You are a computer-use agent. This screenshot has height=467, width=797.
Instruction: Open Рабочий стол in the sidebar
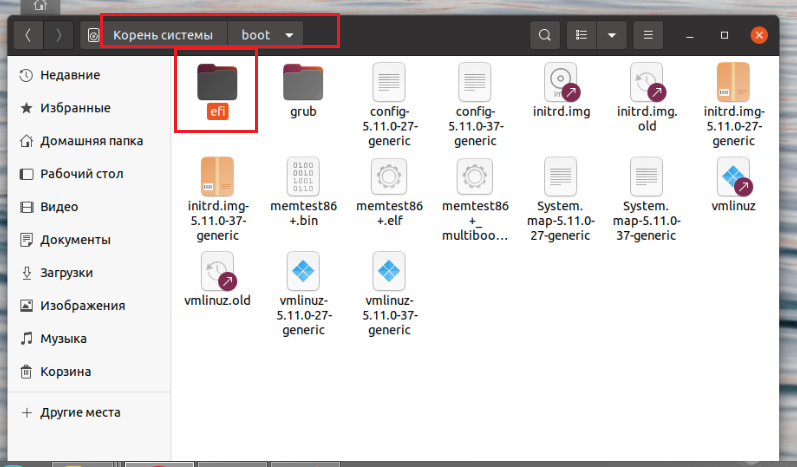coord(89,174)
